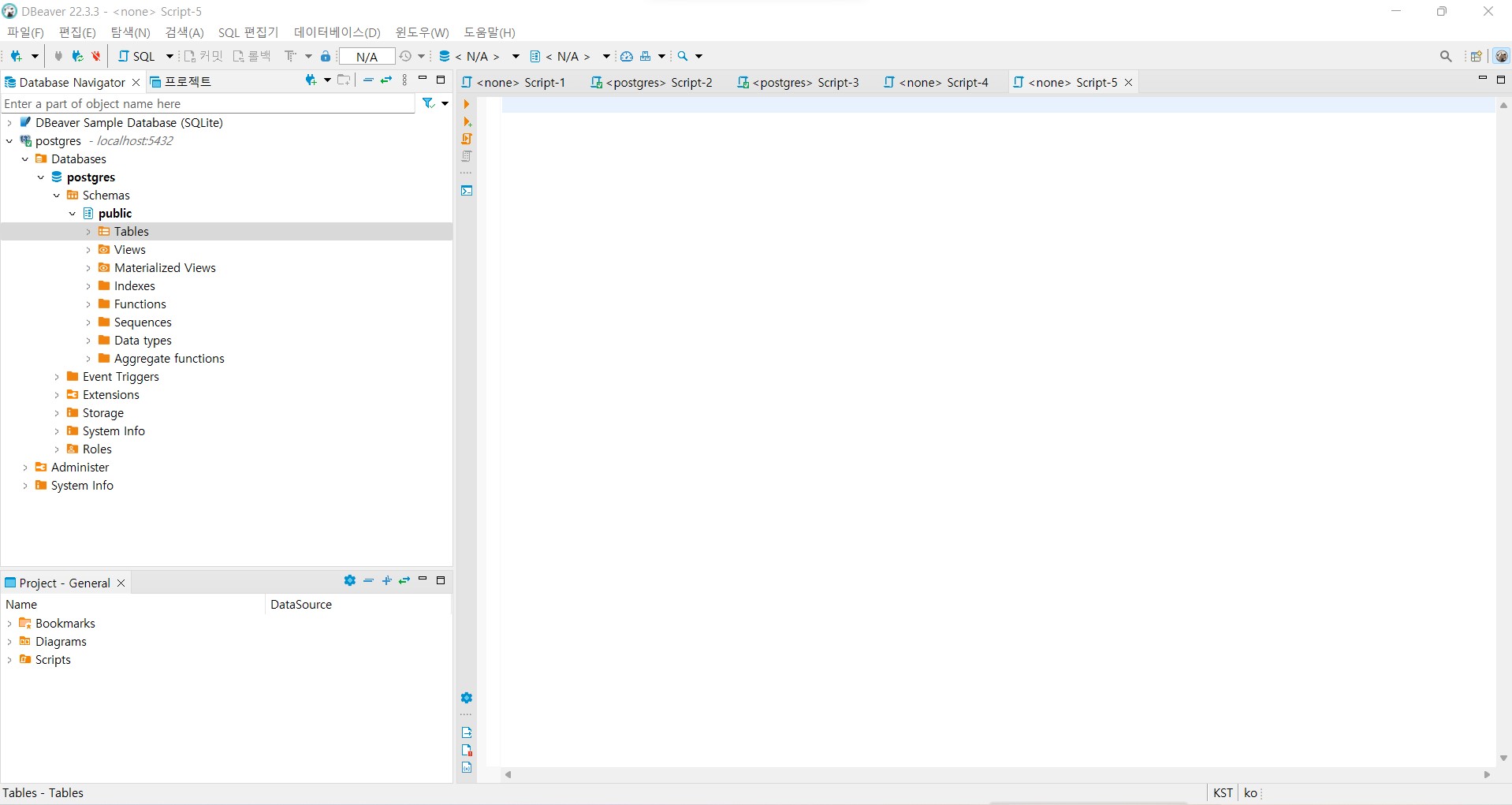1512x805 pixels.
Task: Open the 편집(E) menu
Action: point(77,32)
